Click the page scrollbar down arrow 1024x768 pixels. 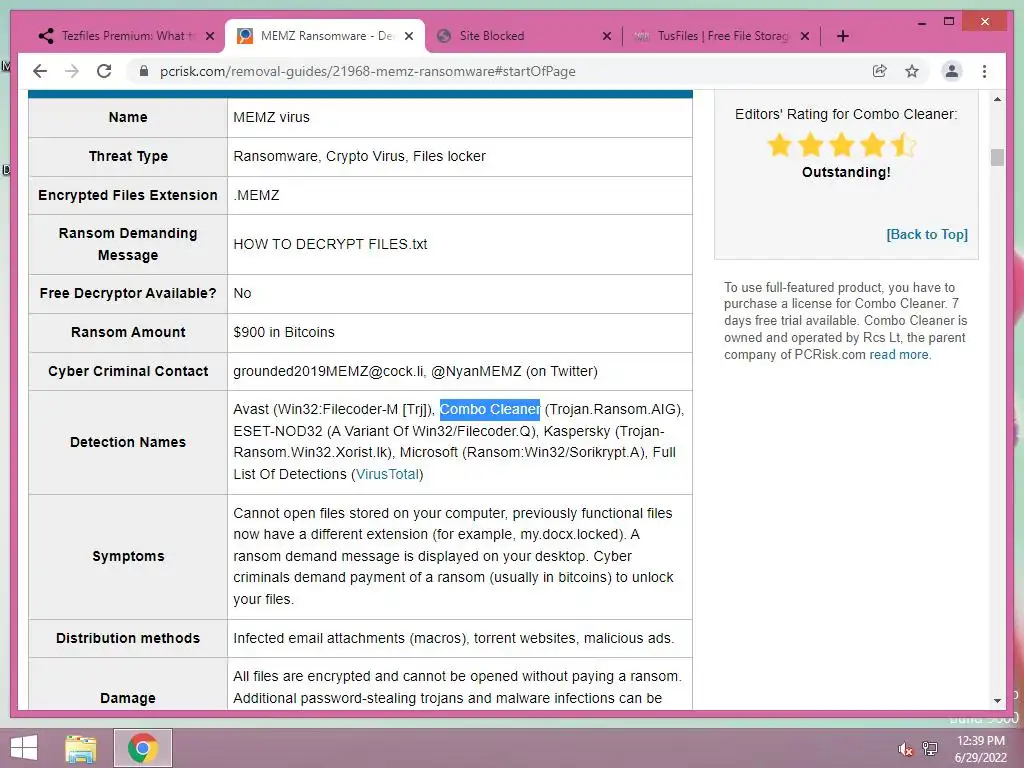pos(997,700)
